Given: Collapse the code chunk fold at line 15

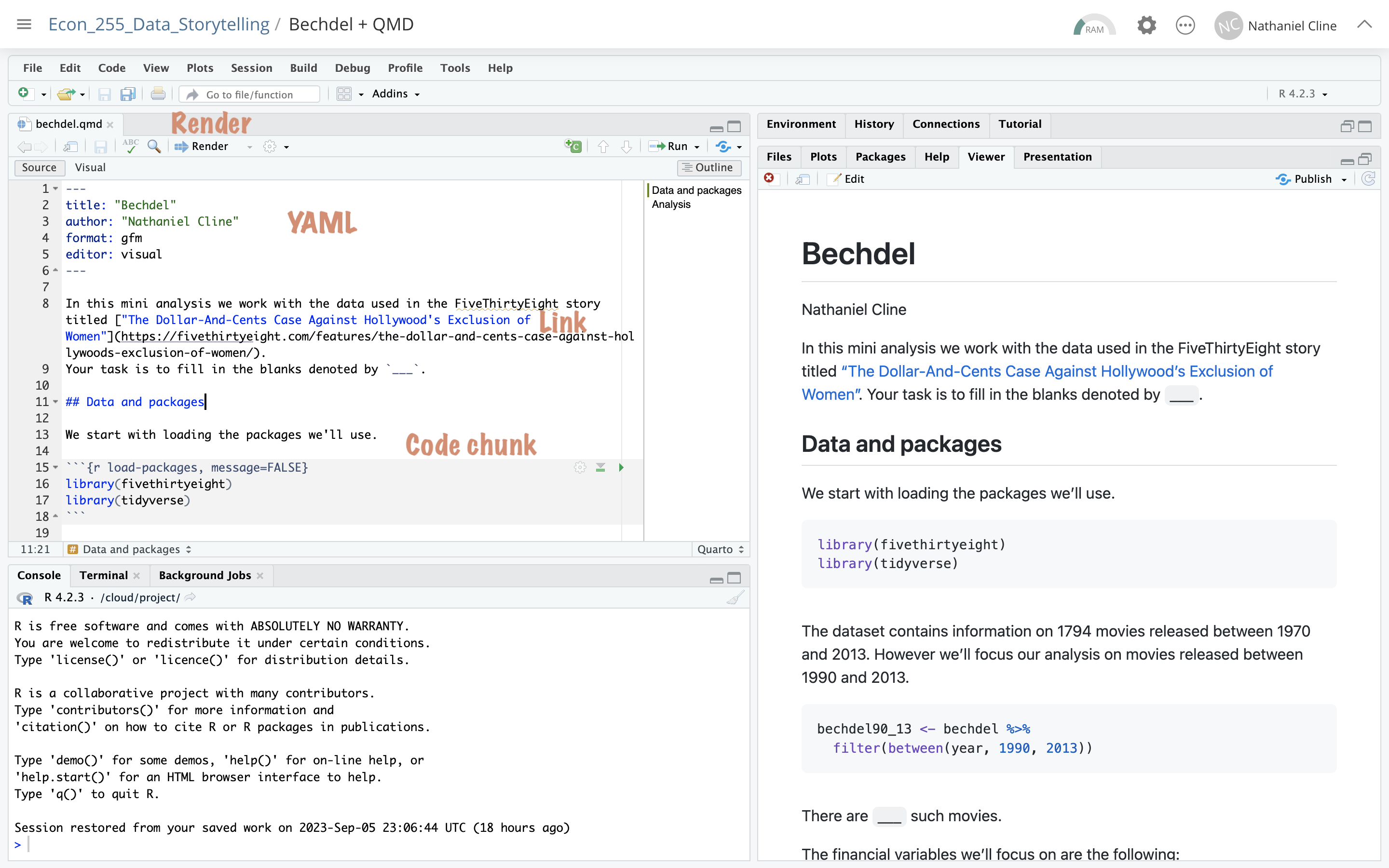Looking at the screenshot, I should pyautogui.click(x=55, y=467).
